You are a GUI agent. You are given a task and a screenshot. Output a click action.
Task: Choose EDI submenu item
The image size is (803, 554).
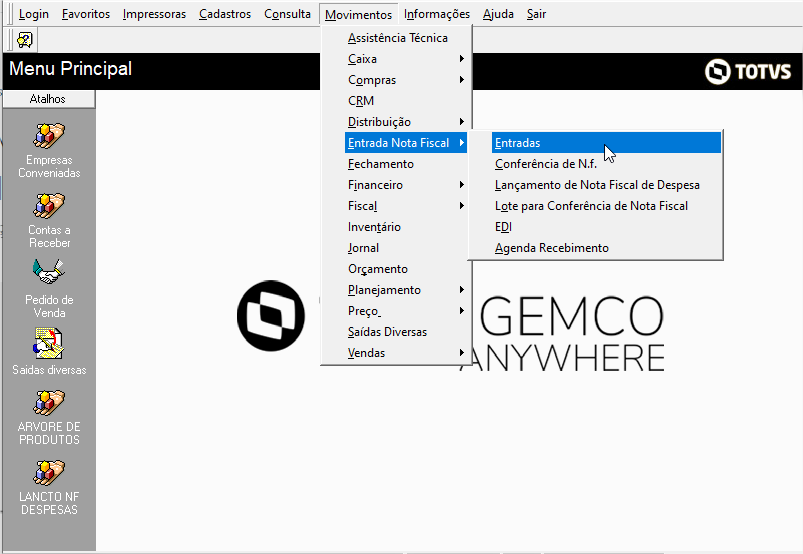click(606, 227)
